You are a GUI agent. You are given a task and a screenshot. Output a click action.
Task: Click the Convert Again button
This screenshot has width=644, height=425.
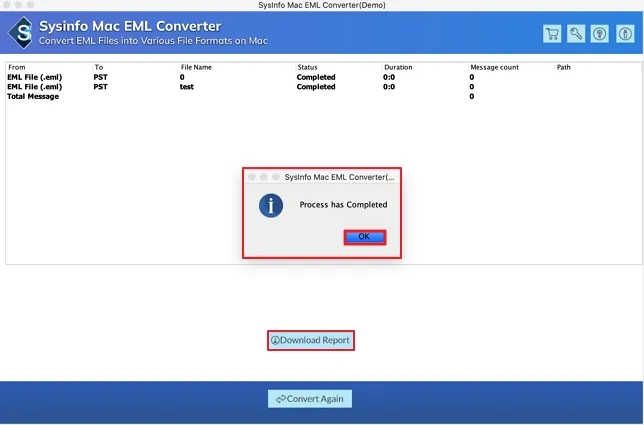coord(310,399)
